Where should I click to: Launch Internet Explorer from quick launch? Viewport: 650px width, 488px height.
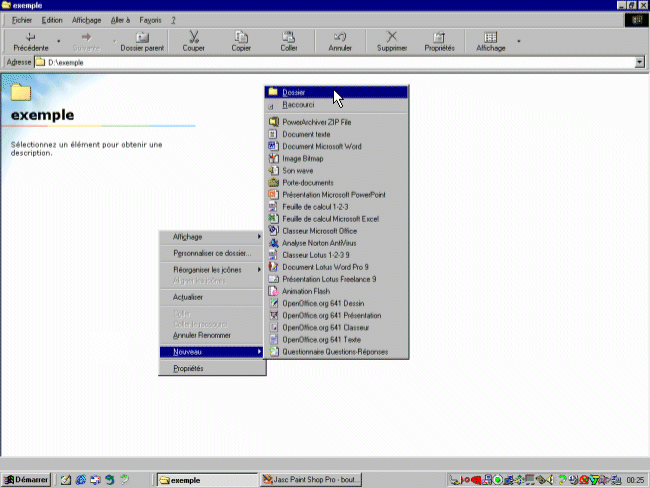[80, 480]
